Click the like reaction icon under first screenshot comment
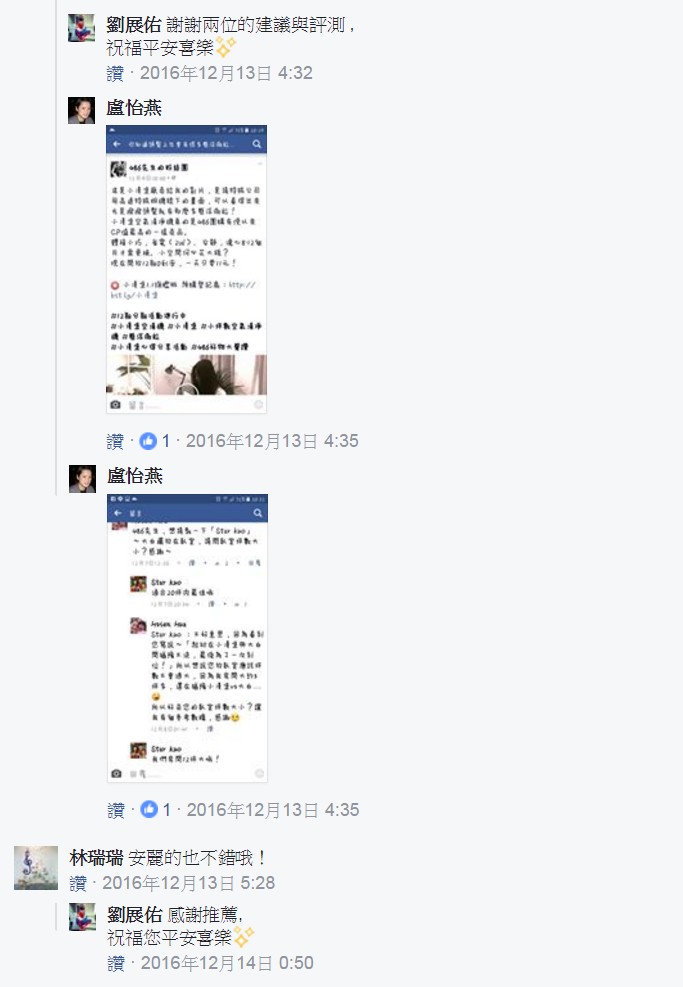The width and height of the screenshot is (683, 987). tap(148, 441)
